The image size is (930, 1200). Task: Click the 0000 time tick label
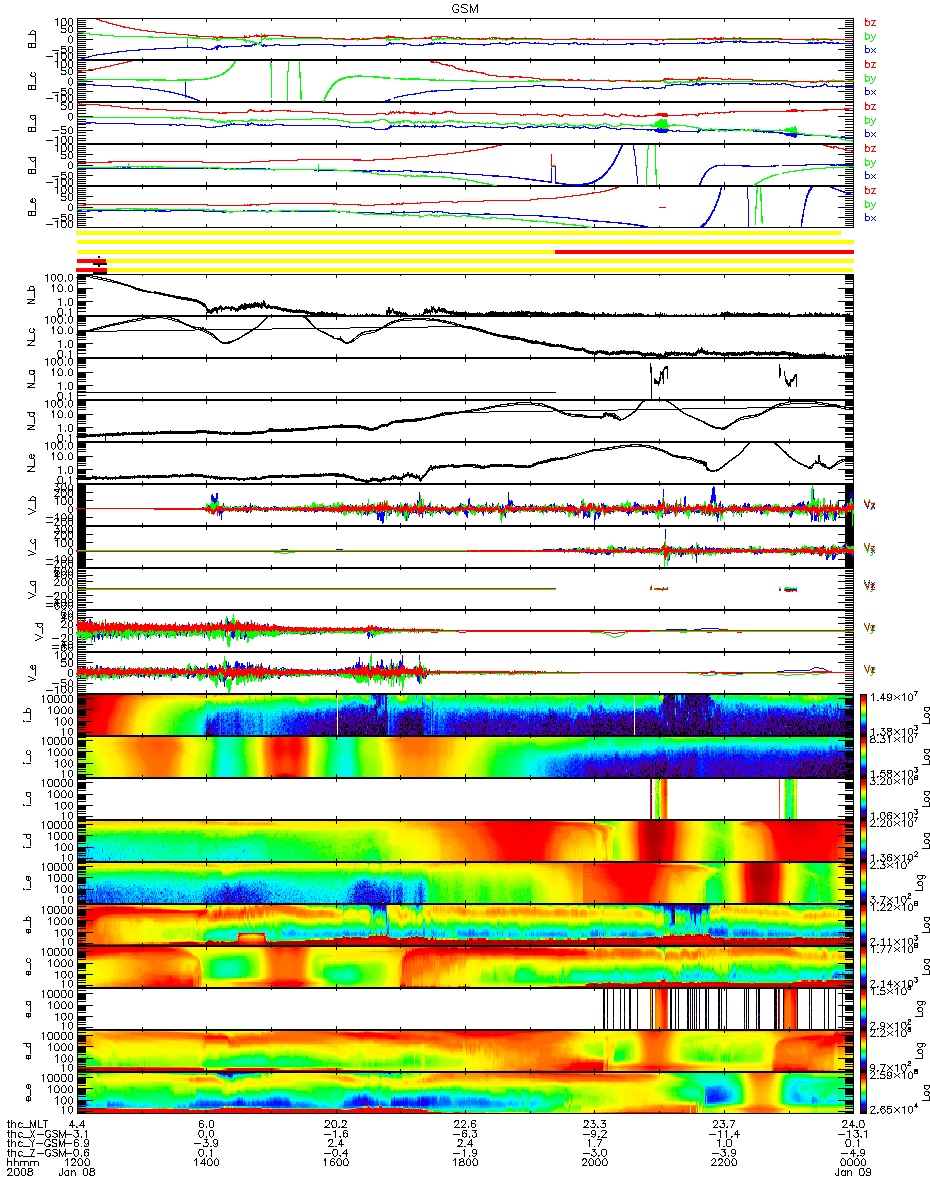point(851,1163)
